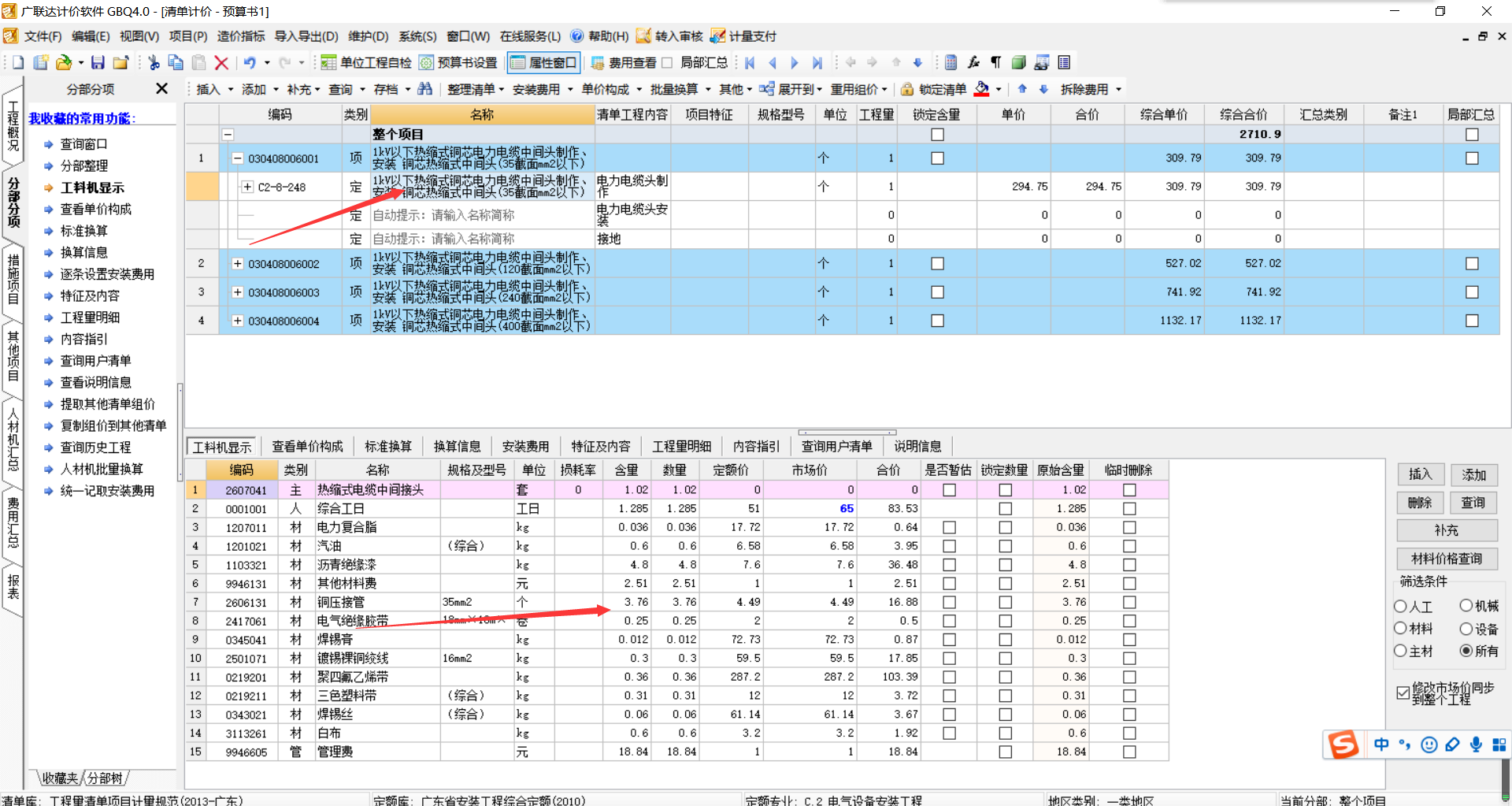The image size is (1512, 806).
Task: Open 单位工程自检 self-check tool
Action: 365,63
